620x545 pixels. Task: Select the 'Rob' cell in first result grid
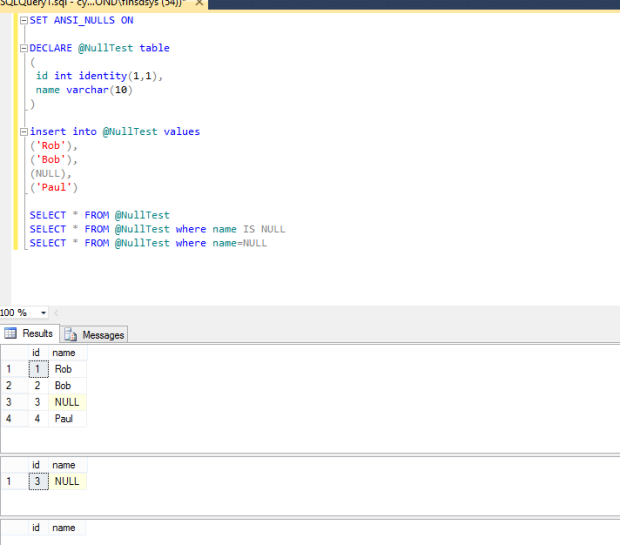[64, 369]
